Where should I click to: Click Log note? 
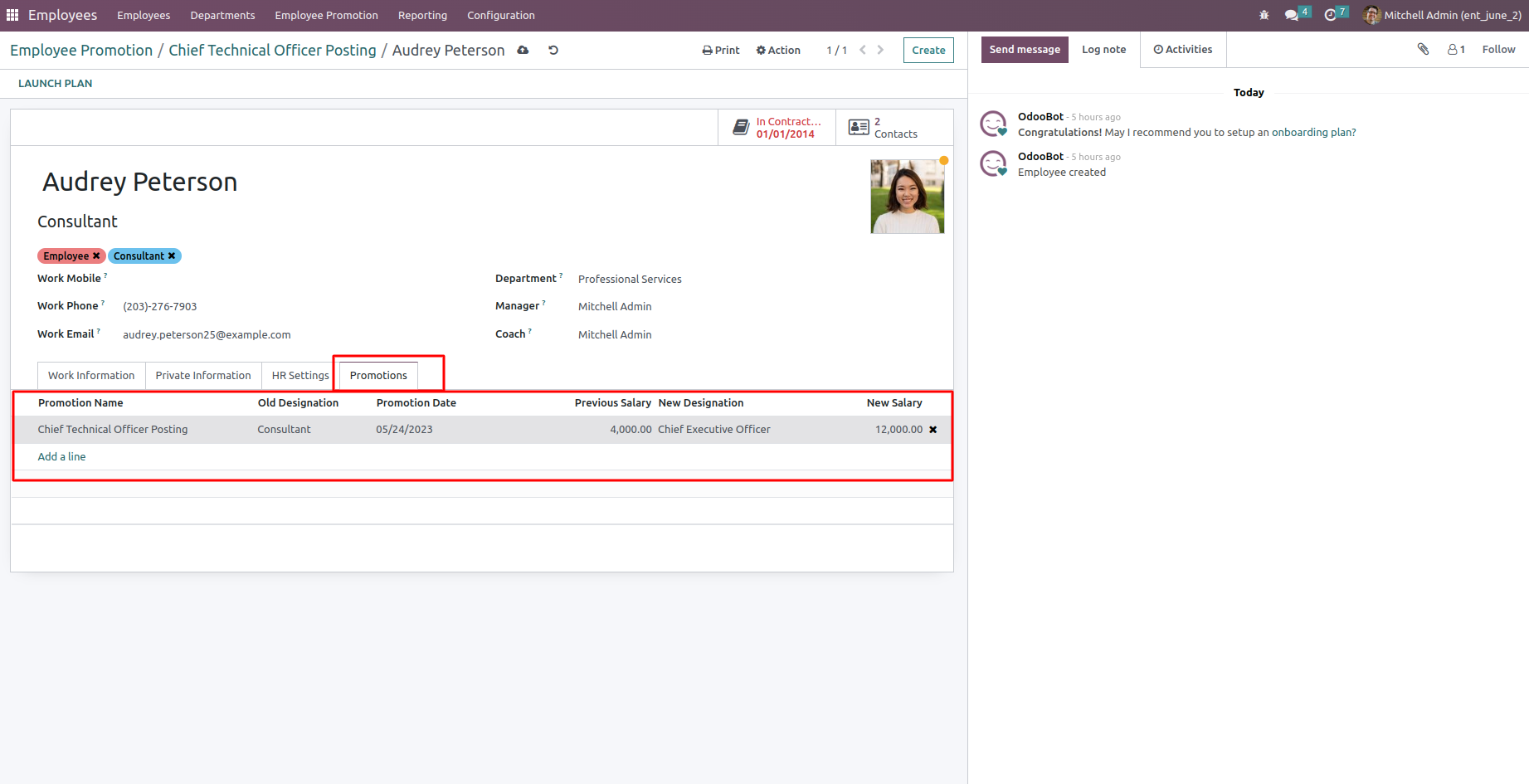(1104, 50)
